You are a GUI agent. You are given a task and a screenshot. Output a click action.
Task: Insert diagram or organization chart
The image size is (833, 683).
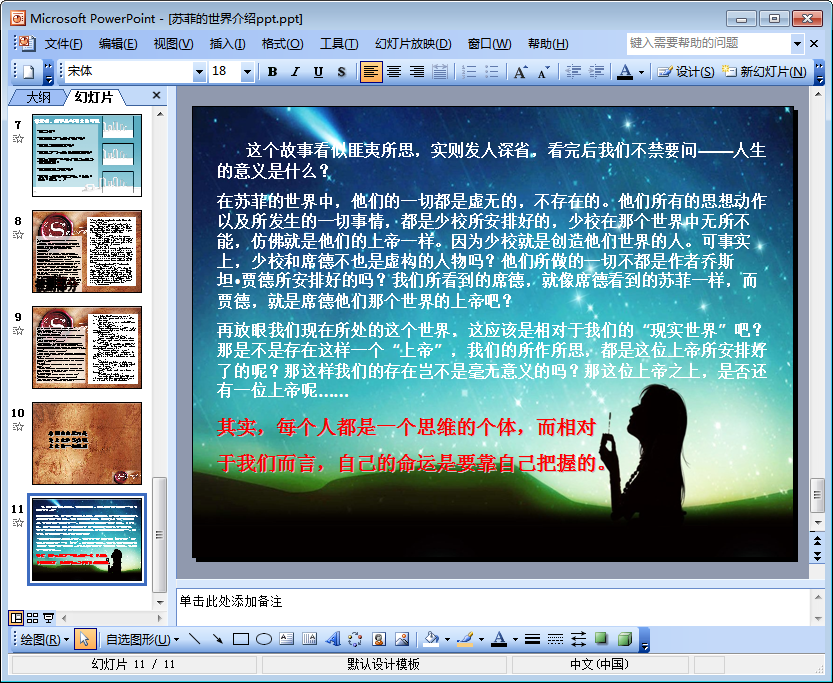click(355, 639)
